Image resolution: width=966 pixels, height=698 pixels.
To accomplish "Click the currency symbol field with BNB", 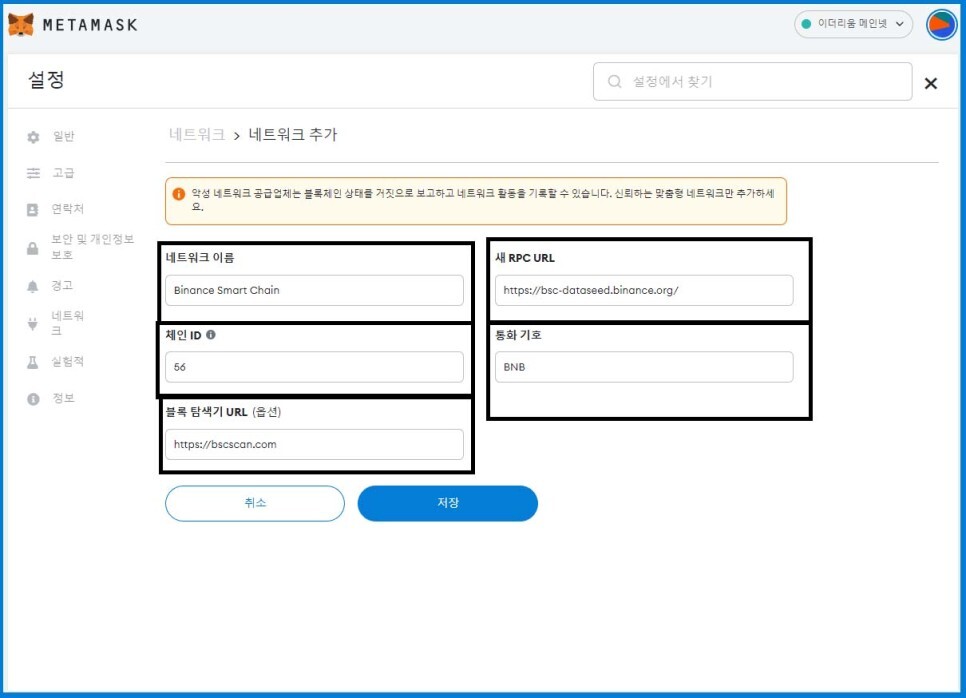I will coord(644,367).
